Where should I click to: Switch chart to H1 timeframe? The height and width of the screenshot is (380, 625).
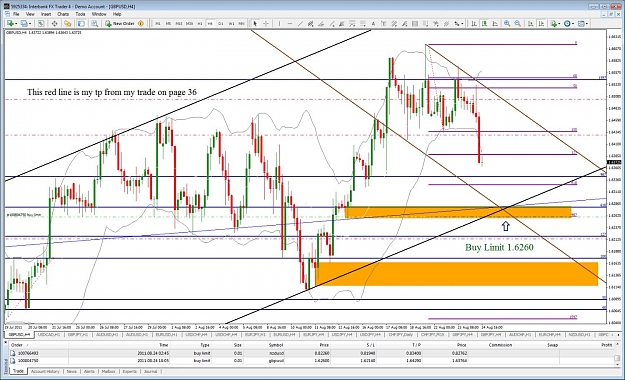200,24
